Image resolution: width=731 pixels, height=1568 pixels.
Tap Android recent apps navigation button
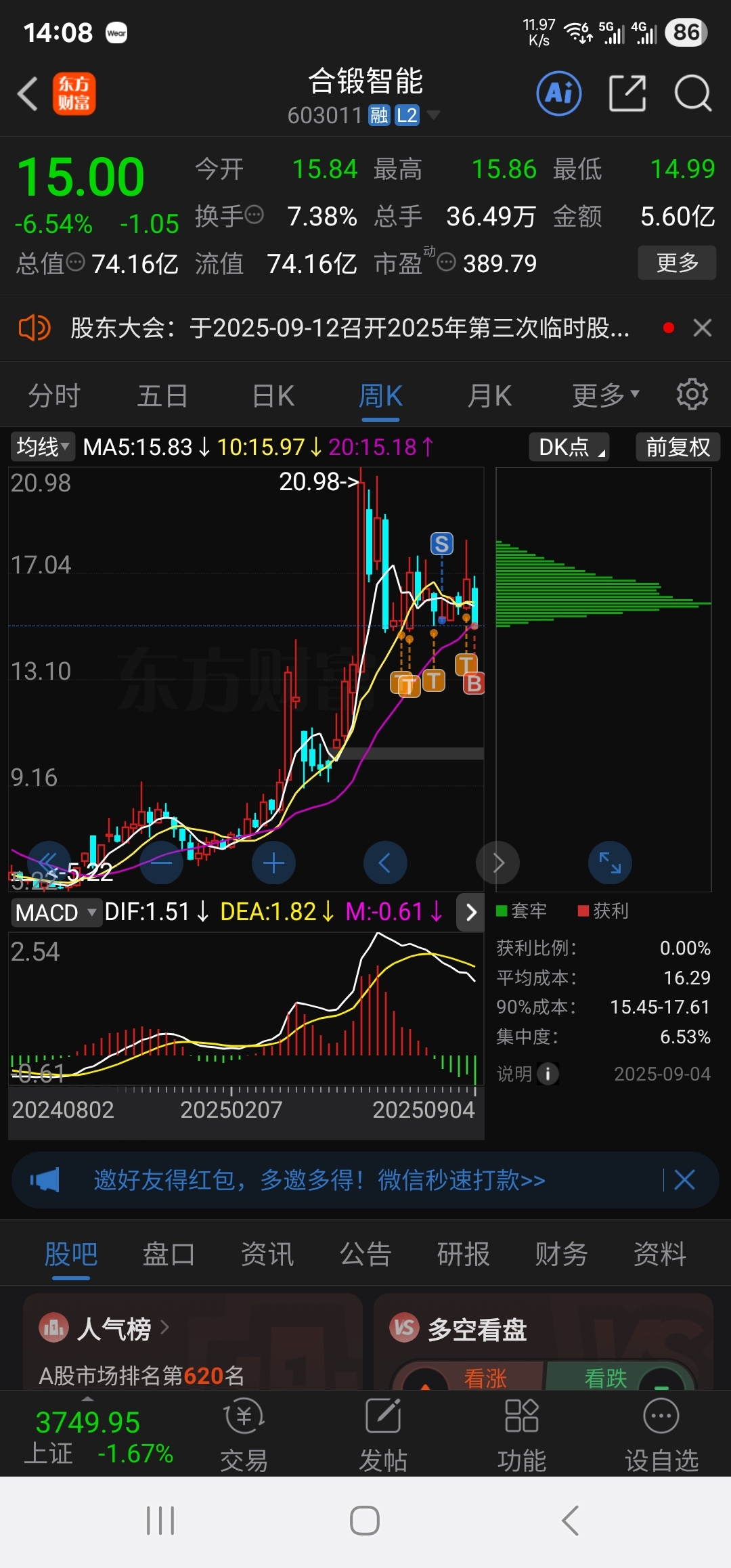click(160, 1521)
